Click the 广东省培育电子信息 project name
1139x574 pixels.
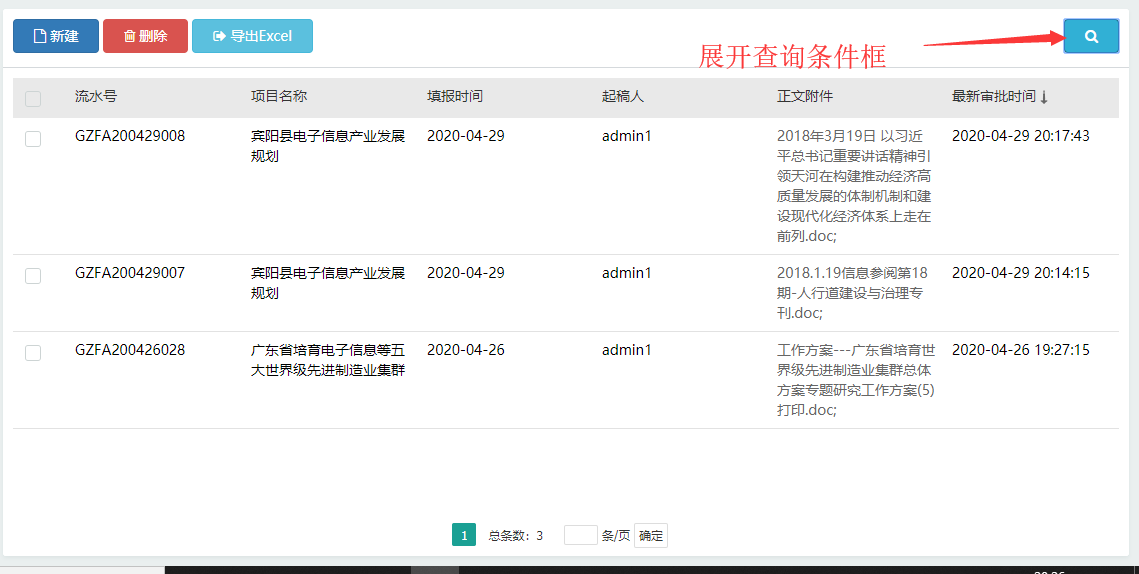[328, 360]
